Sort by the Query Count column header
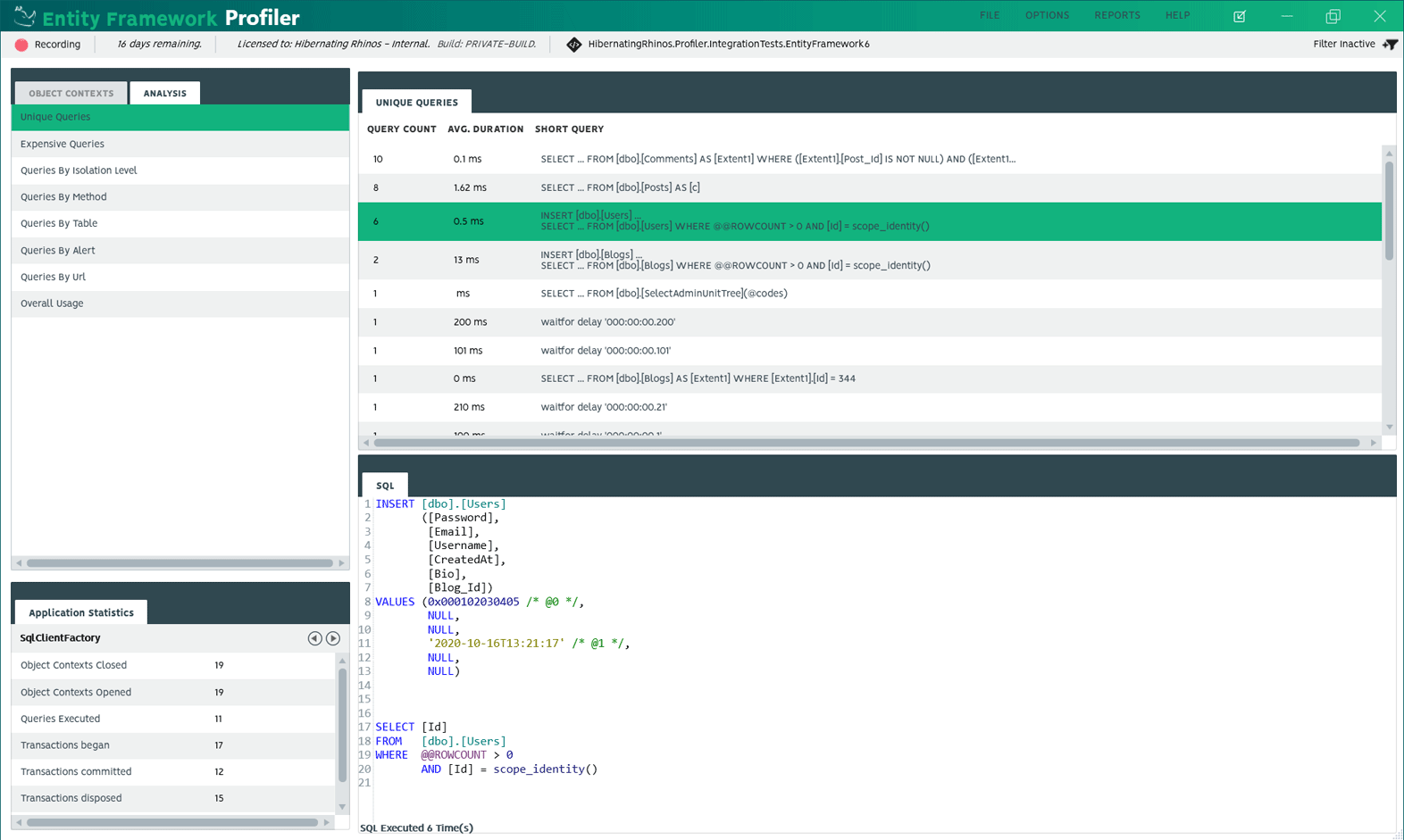The height and width of the screenshot is (840, 1404). 402,129
